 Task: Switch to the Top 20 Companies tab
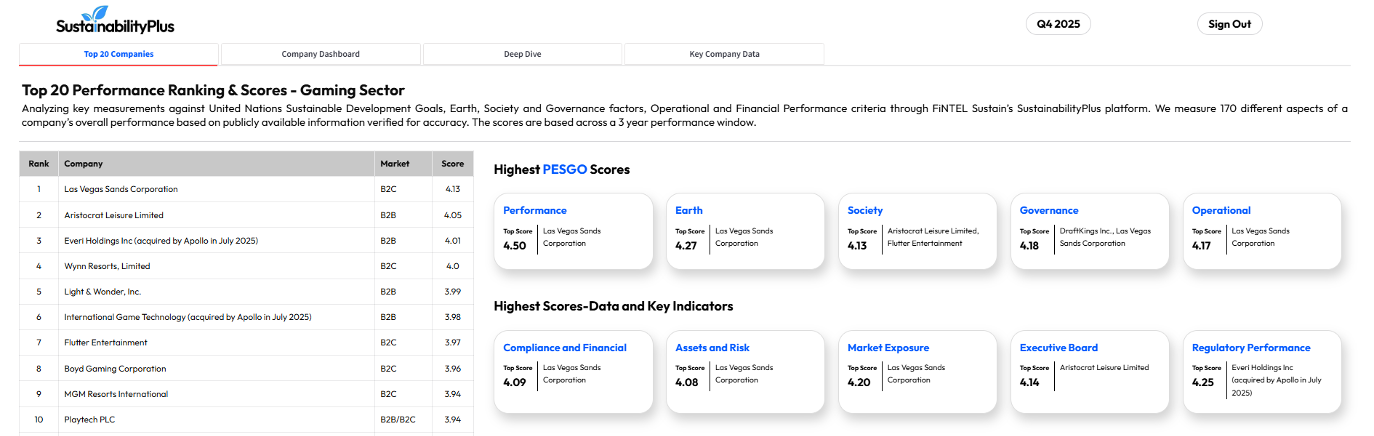(119, 54)
